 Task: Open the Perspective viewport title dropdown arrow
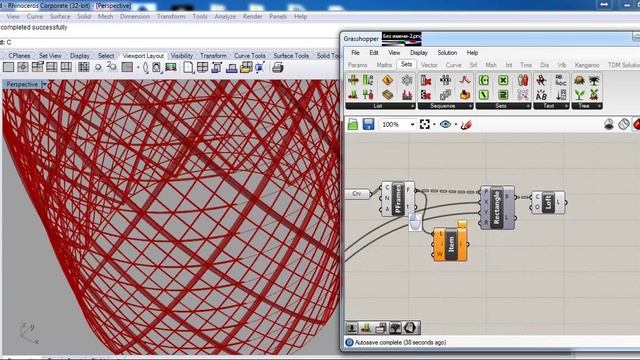point(44,84)
